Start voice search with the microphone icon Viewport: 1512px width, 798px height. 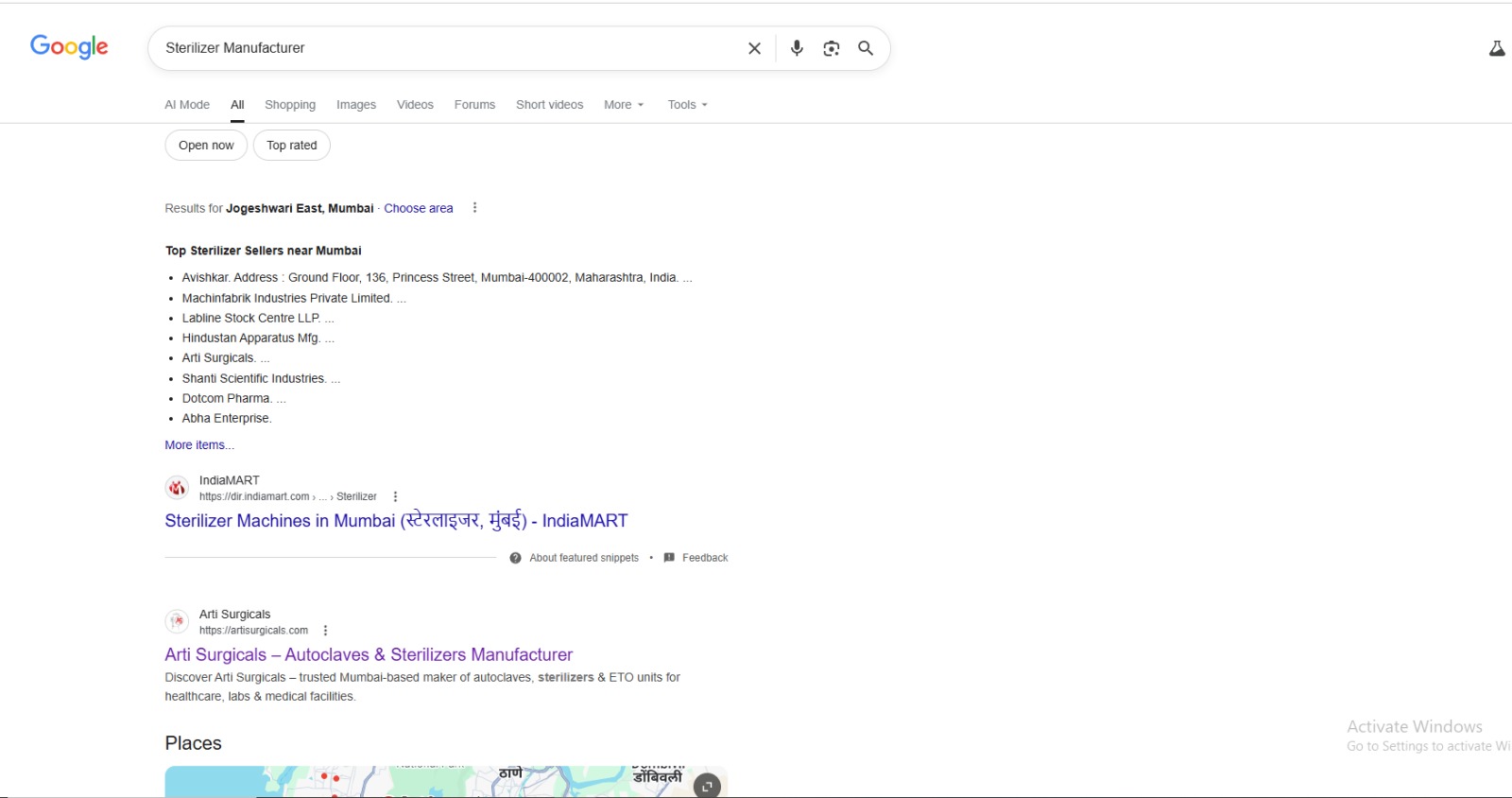tap(797, 48)
